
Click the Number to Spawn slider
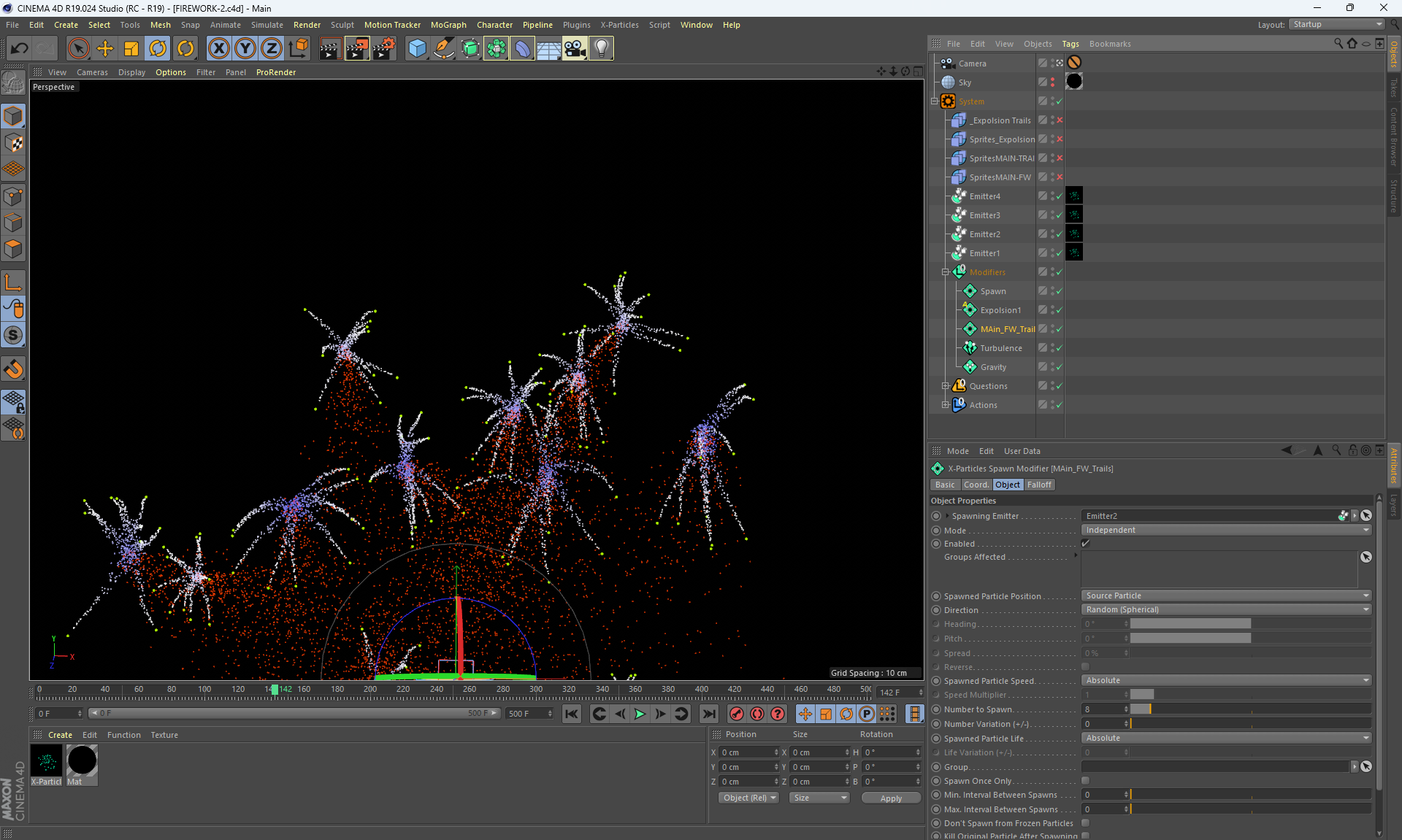click(x=1249, y=709)
